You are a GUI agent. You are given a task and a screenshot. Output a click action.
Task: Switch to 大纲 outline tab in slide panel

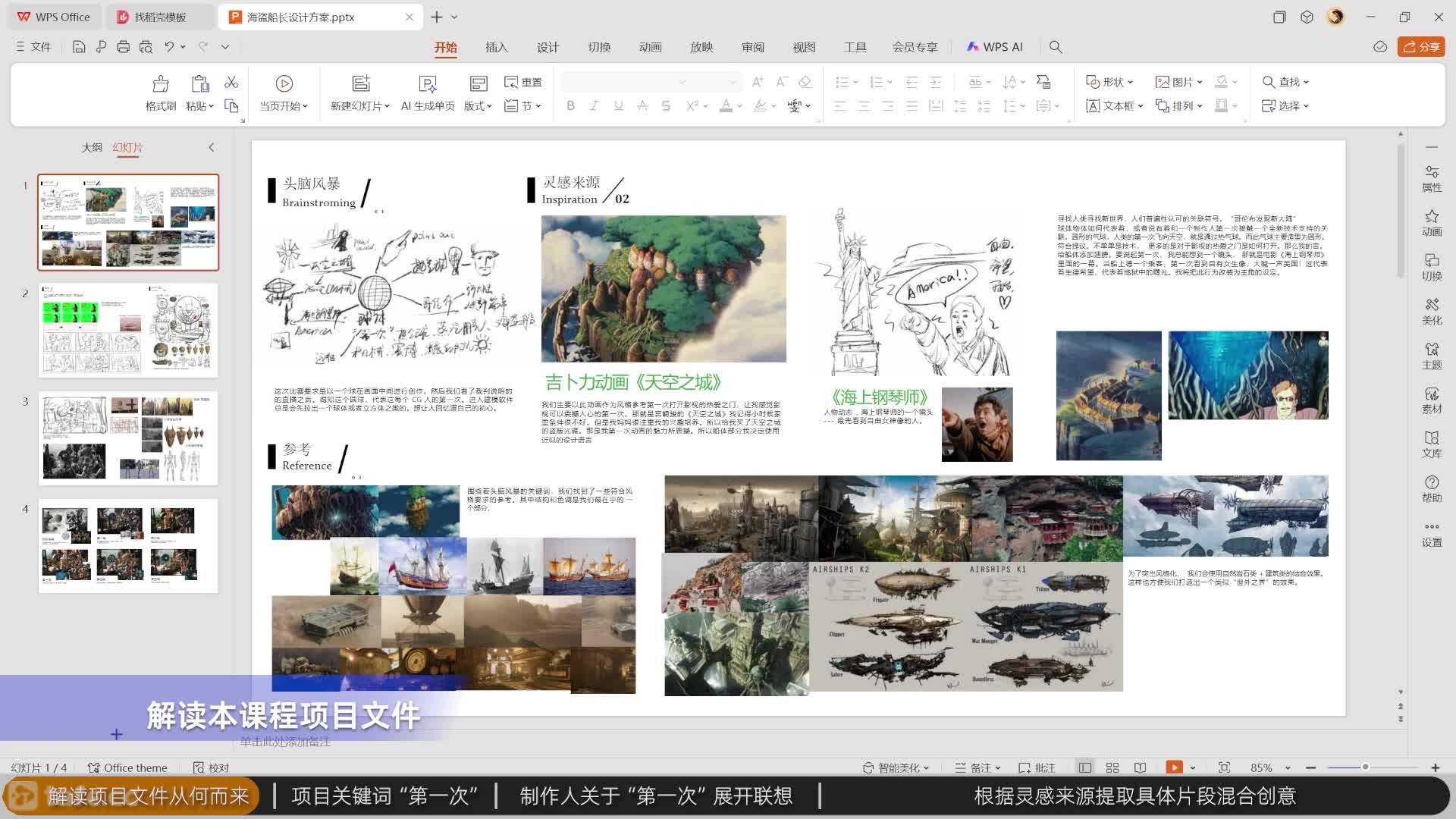[x=92, y=147]
